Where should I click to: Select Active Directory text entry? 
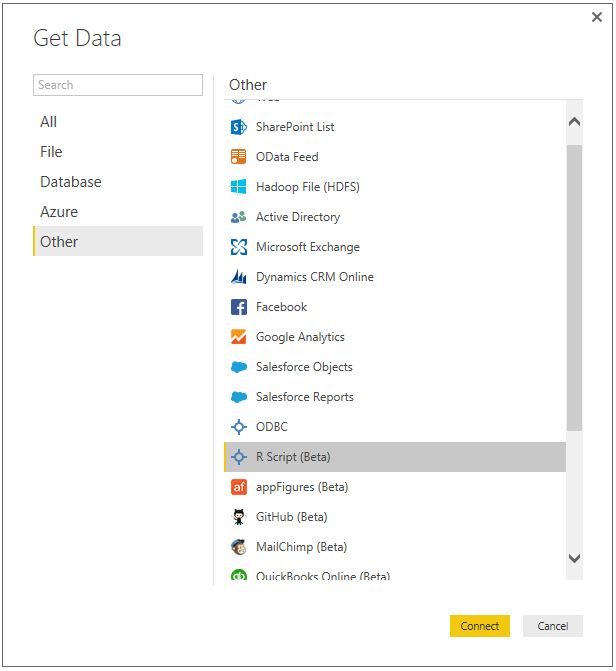click(x=298, y=217)
